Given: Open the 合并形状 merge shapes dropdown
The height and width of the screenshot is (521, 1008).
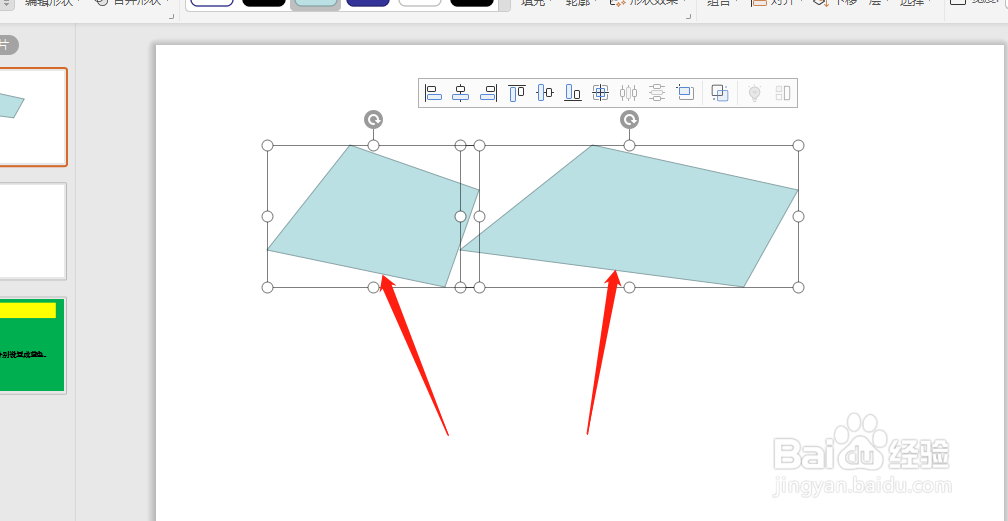Looking at the screenshot, I should pos(132,3).
